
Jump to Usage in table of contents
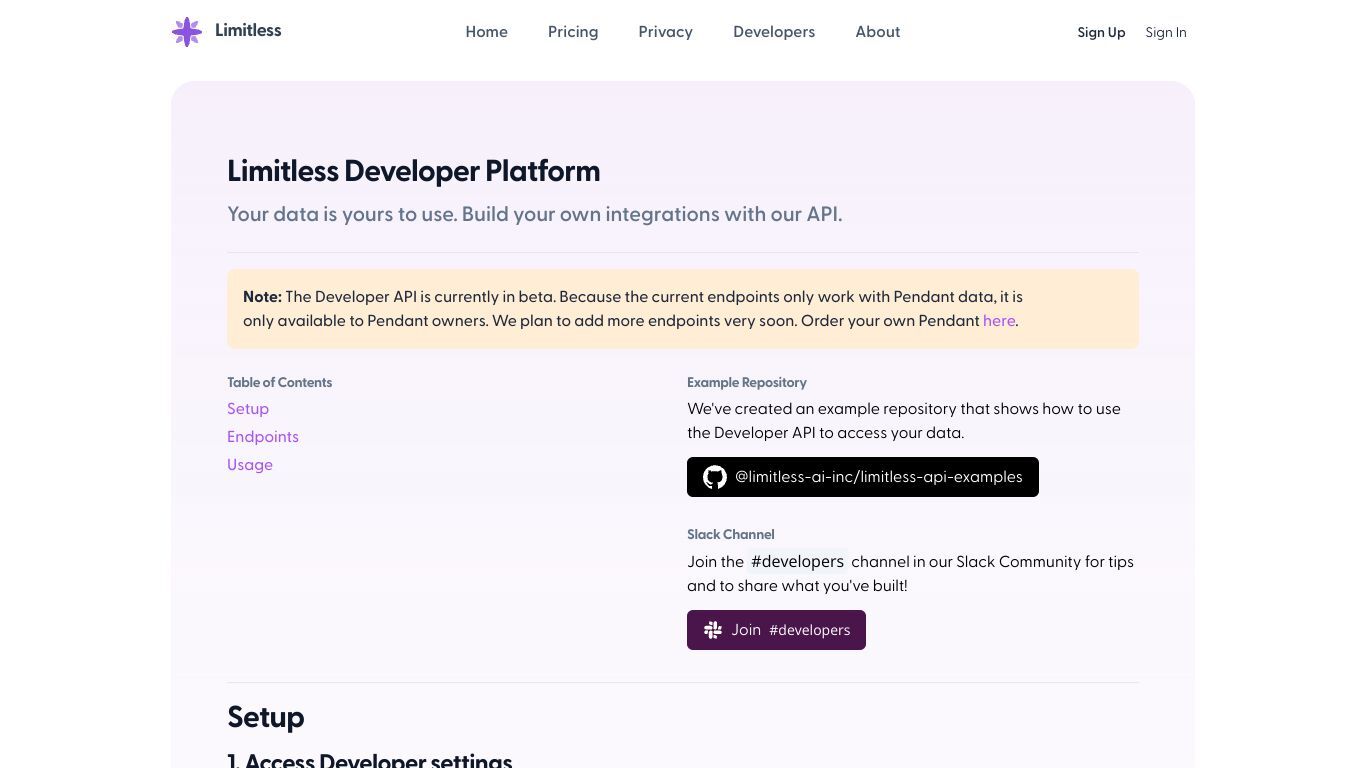click(250, 465)
